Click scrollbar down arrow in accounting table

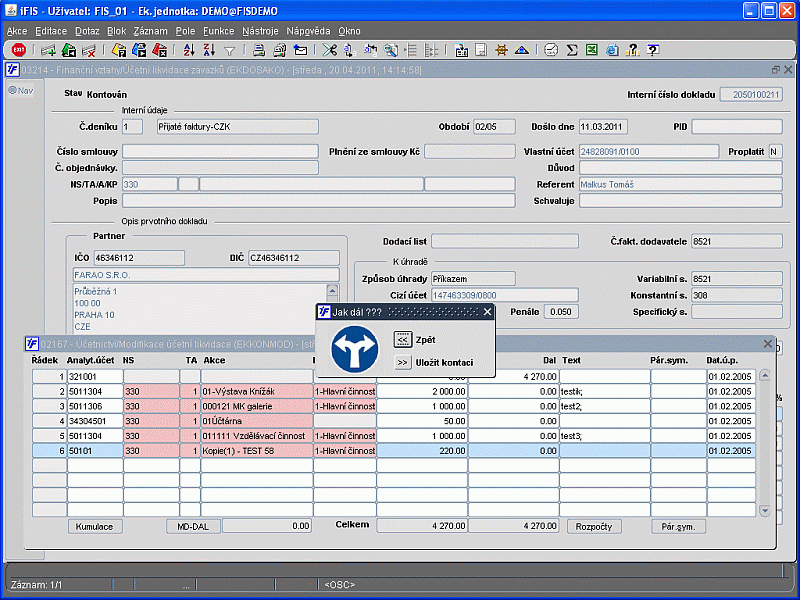(x=765, y=511)
